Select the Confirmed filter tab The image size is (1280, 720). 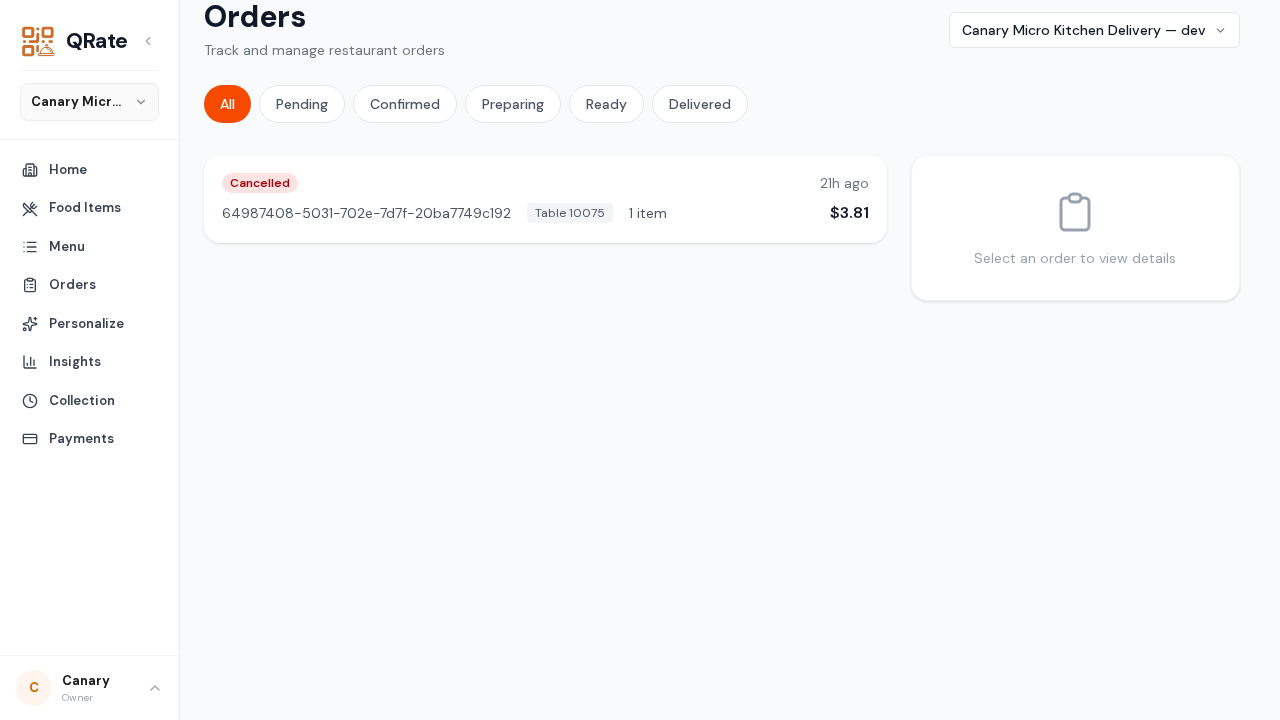[405, 104]
